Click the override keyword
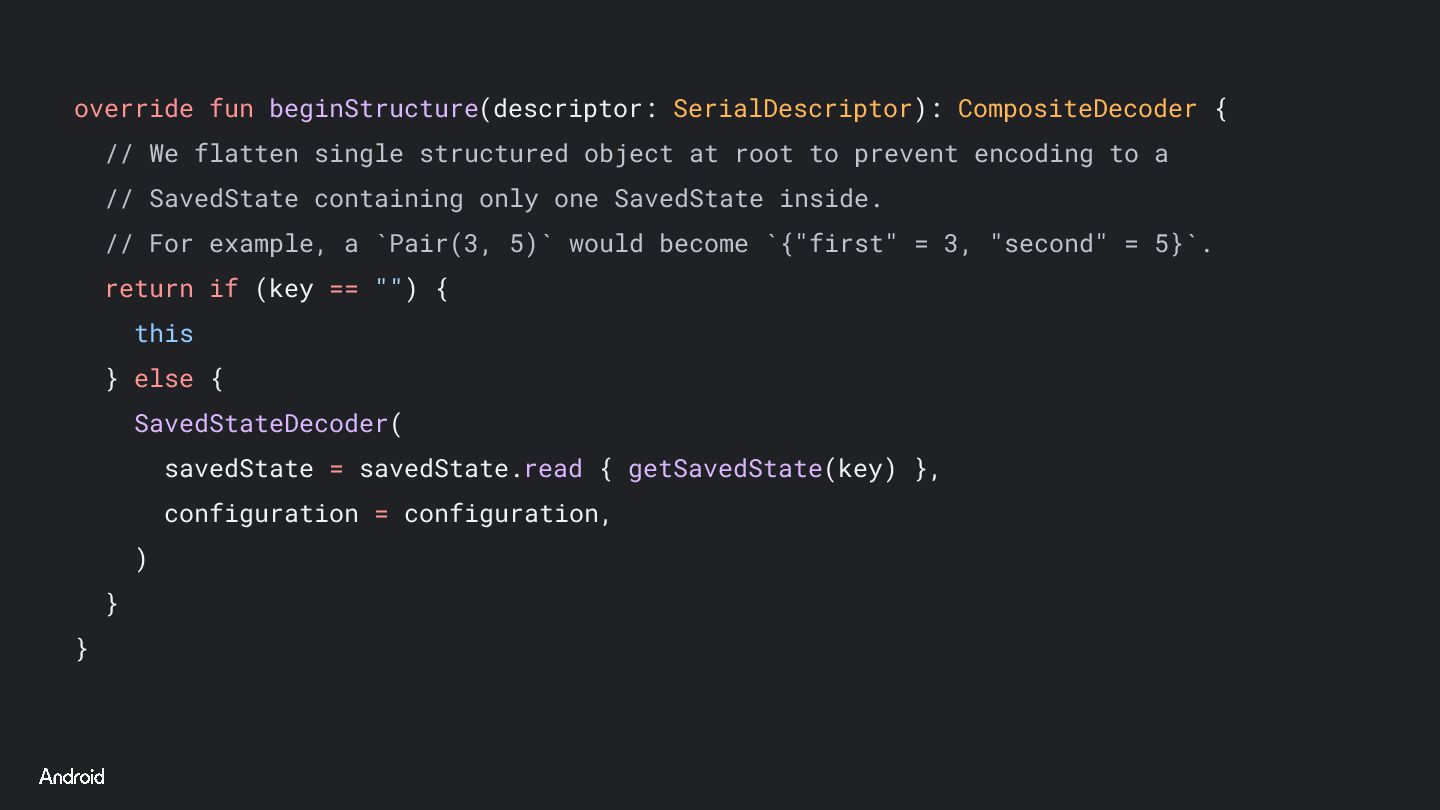The height and width of the screenshot is (810, 1440). click(134, 109)
